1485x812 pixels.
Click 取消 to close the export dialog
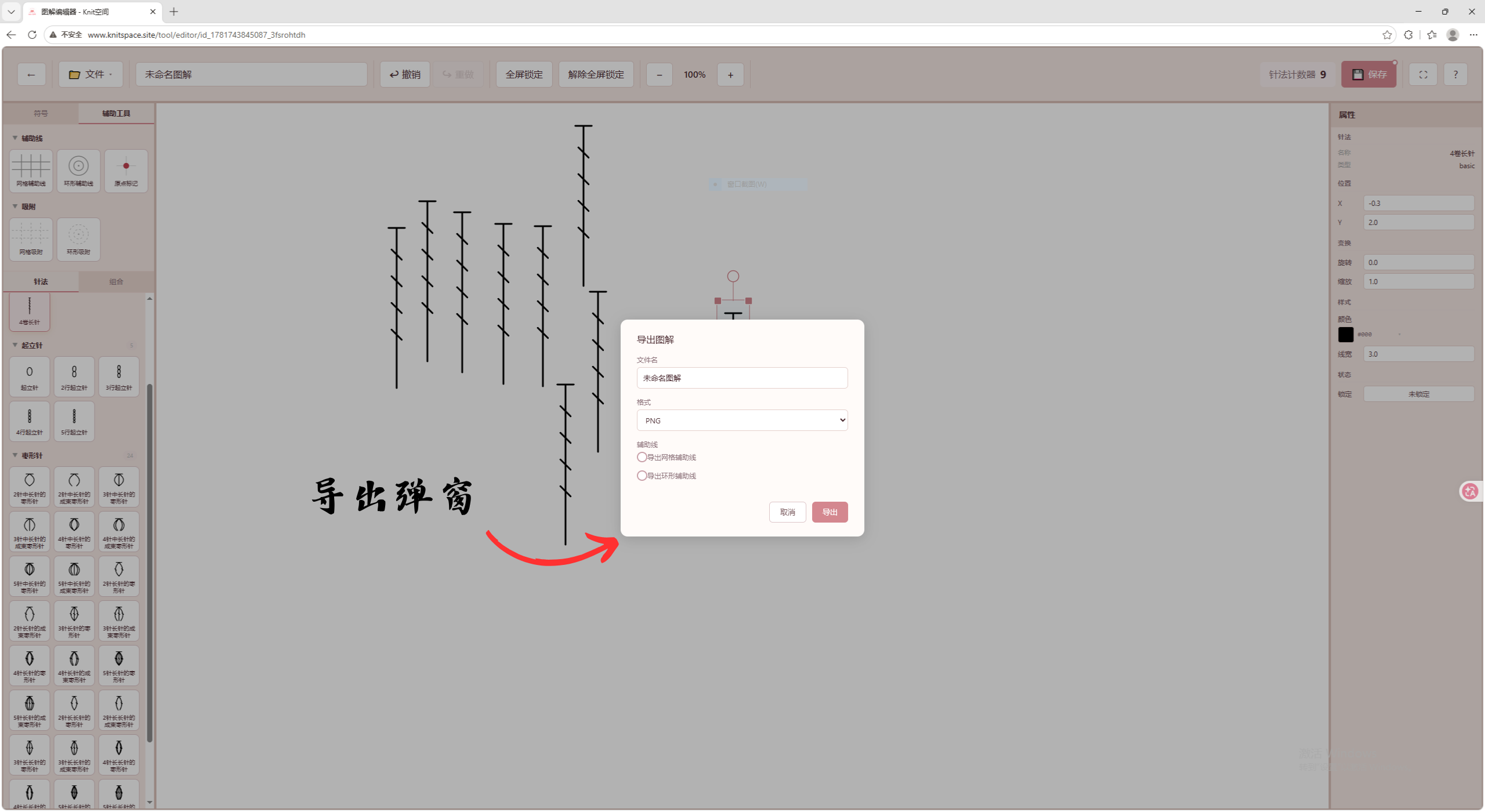pyautogui.click(x=787, y=512)
